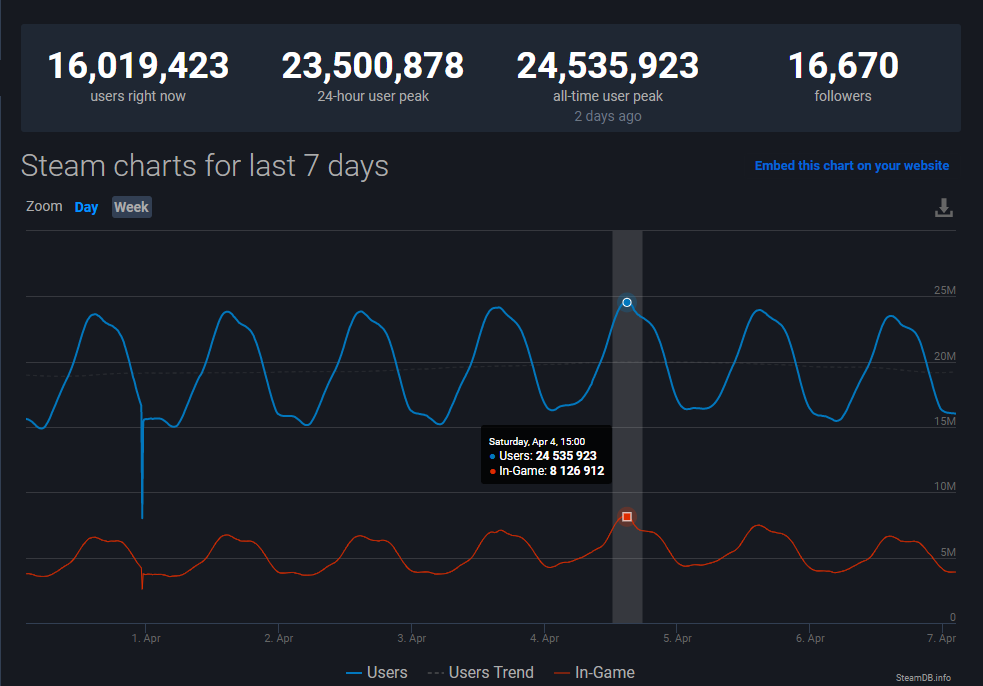Click the '5. Apr' axis label
This screenshot has height=686, width=983.
[x=677, y=638]
